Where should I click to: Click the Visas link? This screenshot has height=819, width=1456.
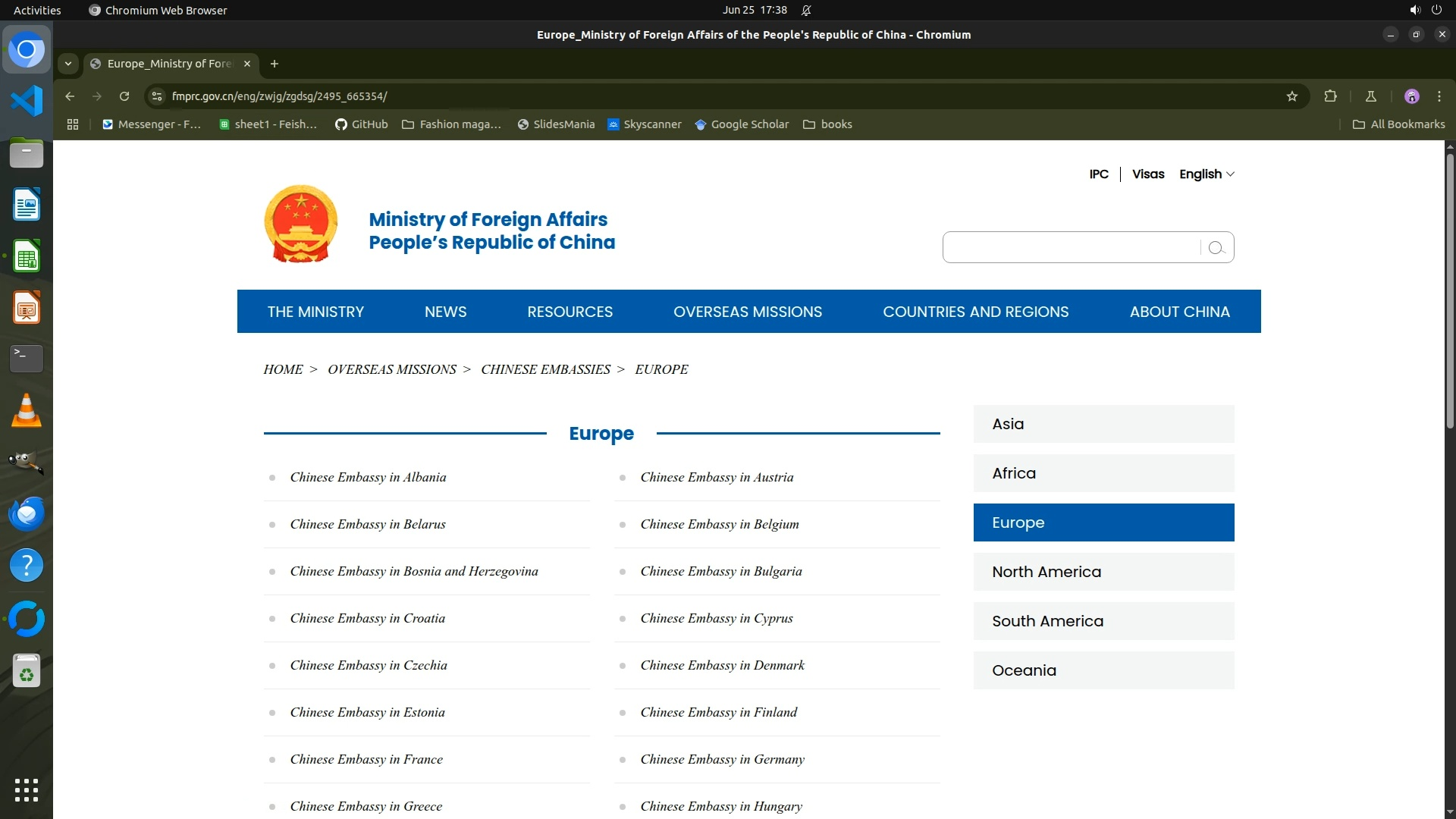[1147, 174]
